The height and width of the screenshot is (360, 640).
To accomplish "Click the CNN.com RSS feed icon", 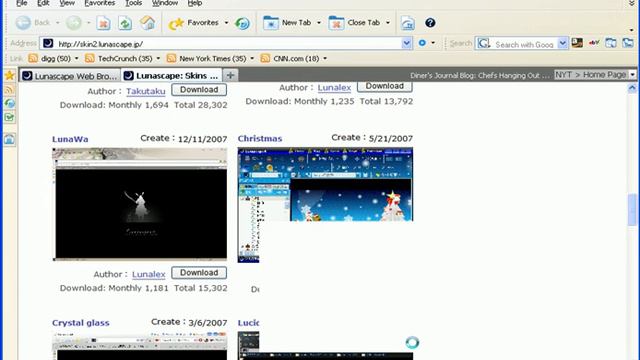I will [x=265, y=58].
